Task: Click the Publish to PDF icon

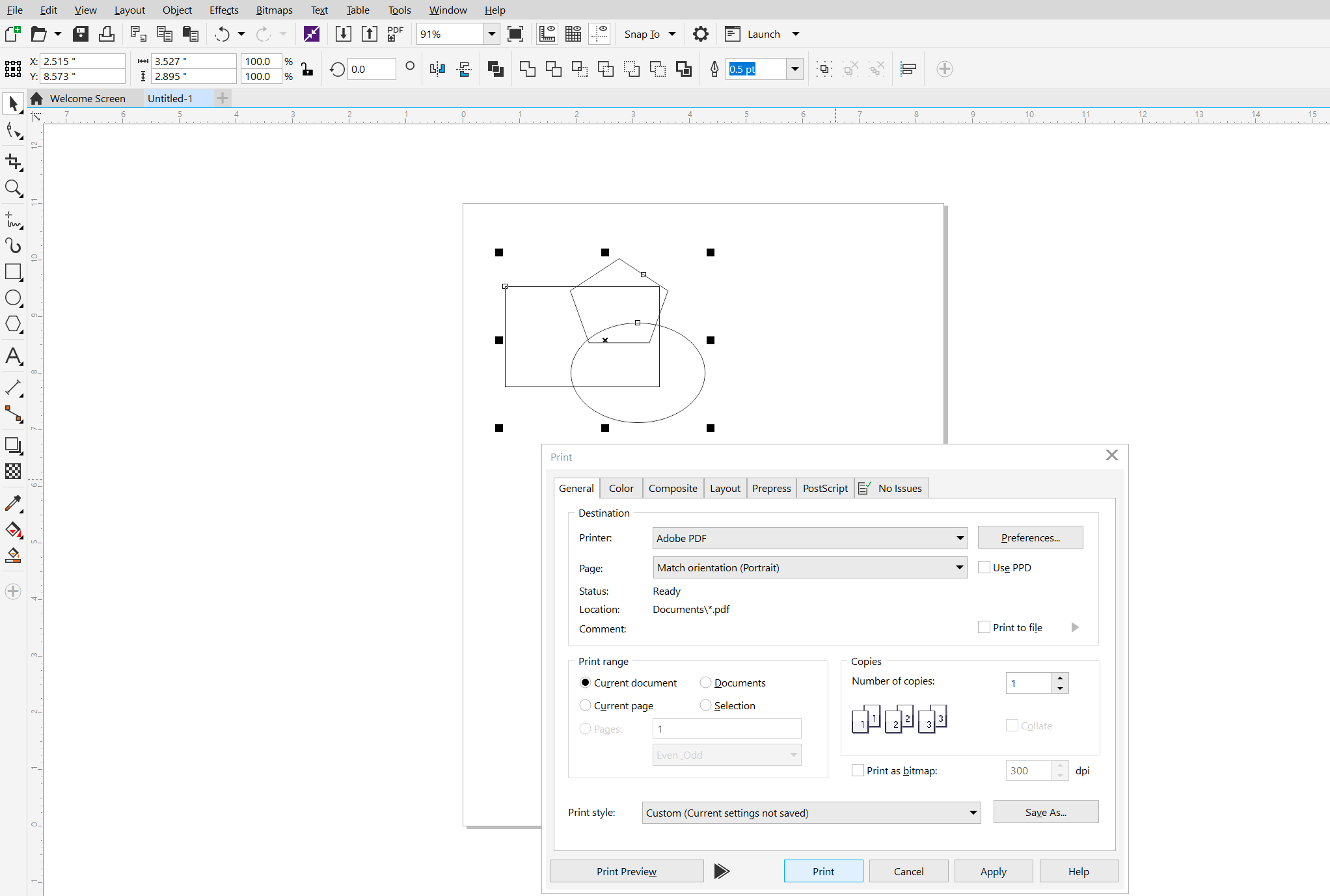Action: [x=395, y=34]
